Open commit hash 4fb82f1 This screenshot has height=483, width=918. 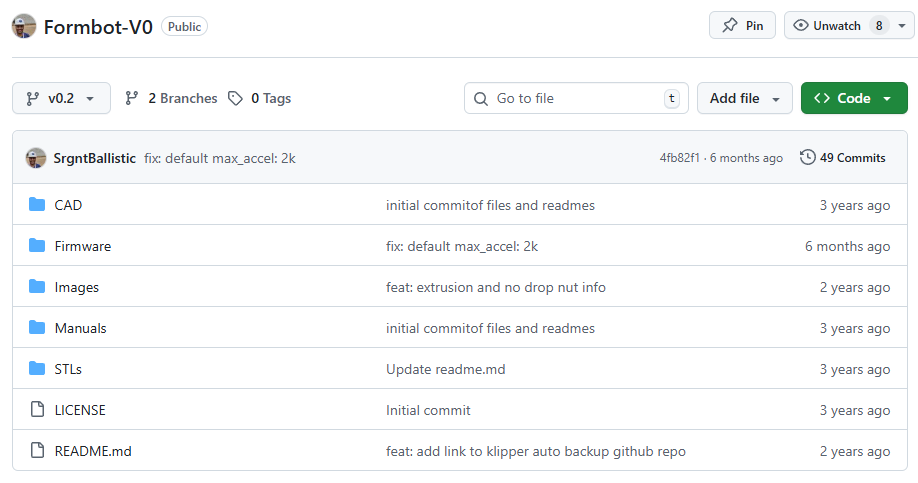click(679, 157)
